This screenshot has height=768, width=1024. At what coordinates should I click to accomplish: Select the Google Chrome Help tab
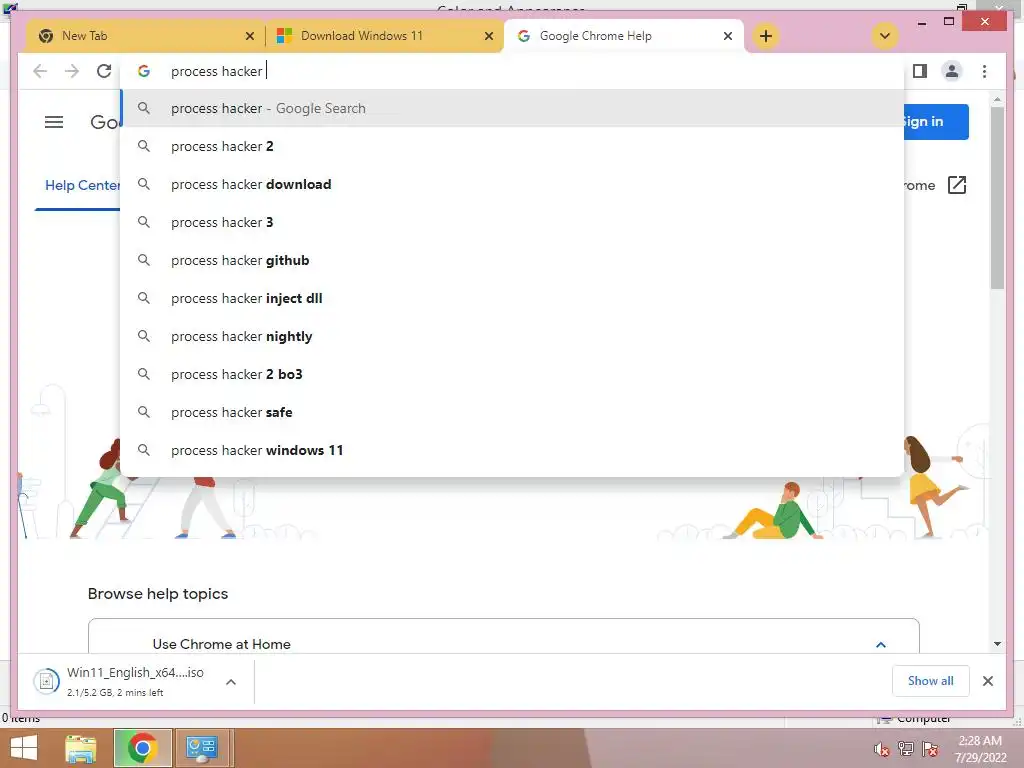click(624, 36)
